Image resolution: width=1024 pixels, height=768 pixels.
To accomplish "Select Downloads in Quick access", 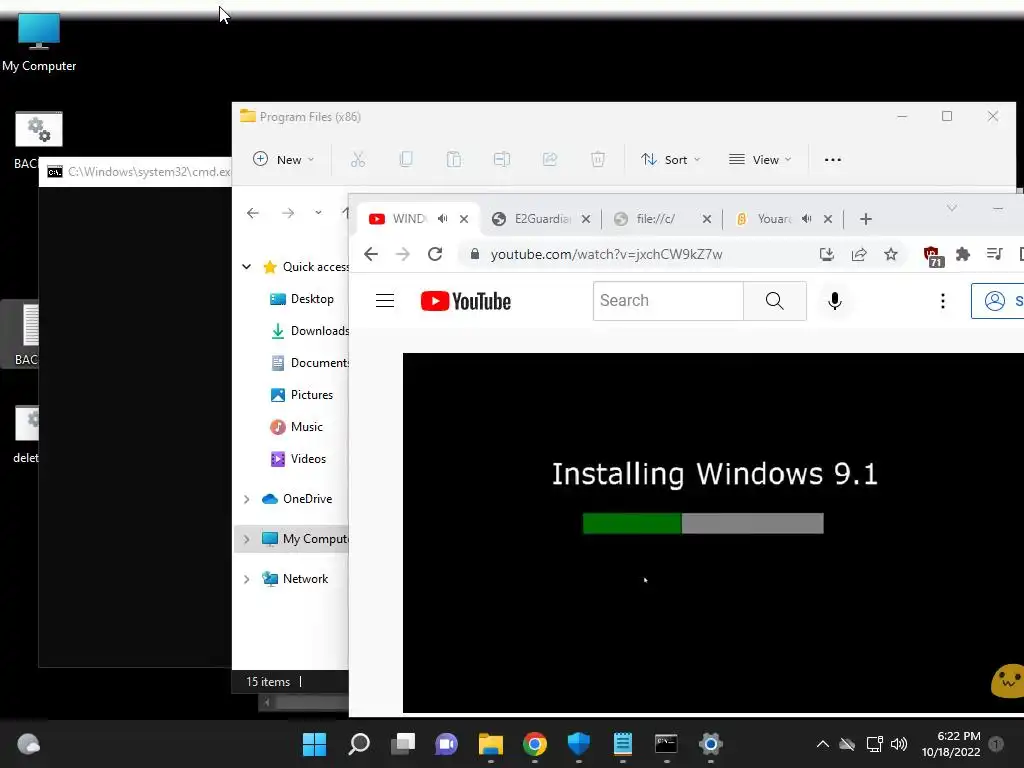I will point(309,330).
